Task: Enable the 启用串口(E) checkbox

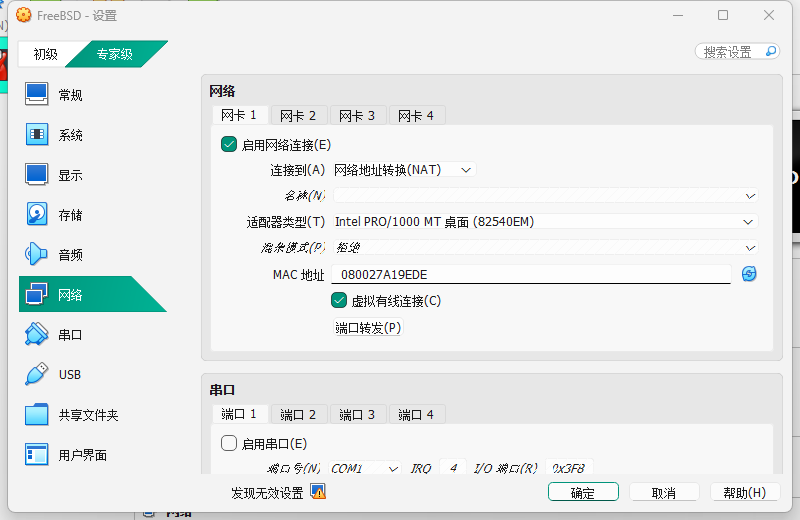Action: (229, 443)
